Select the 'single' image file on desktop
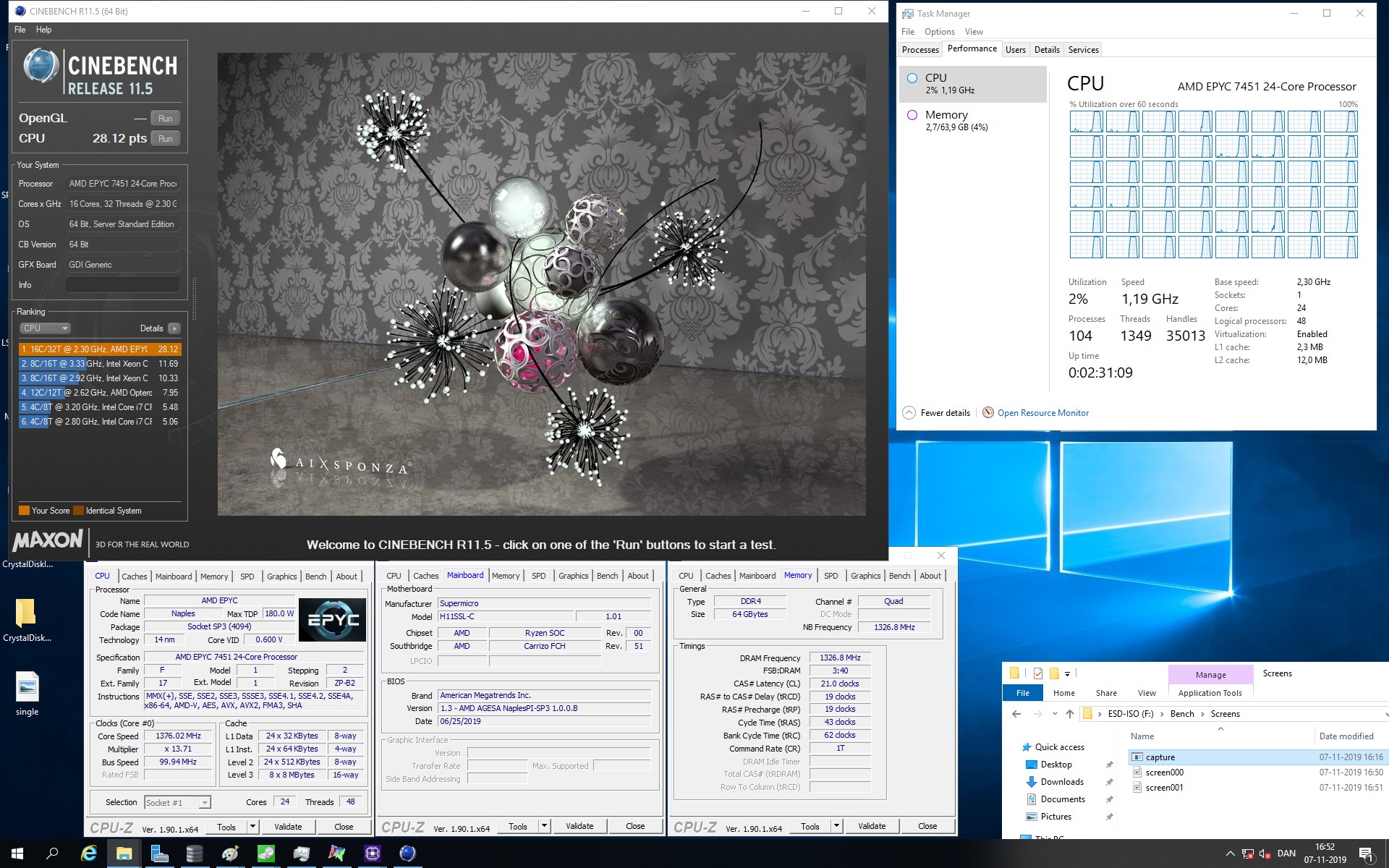This screenshot has width=1389, height=868. pyautogui.click(x=27, y=693)
